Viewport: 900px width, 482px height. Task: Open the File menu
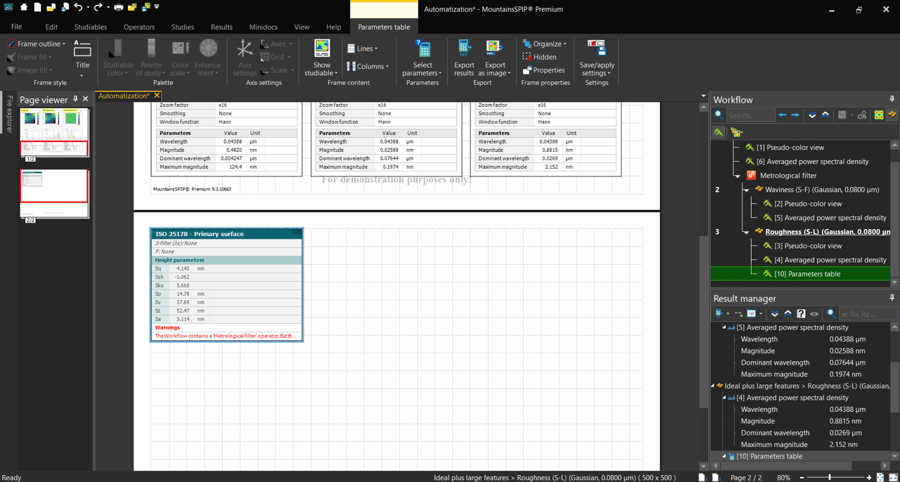click(x=17, y=27)
